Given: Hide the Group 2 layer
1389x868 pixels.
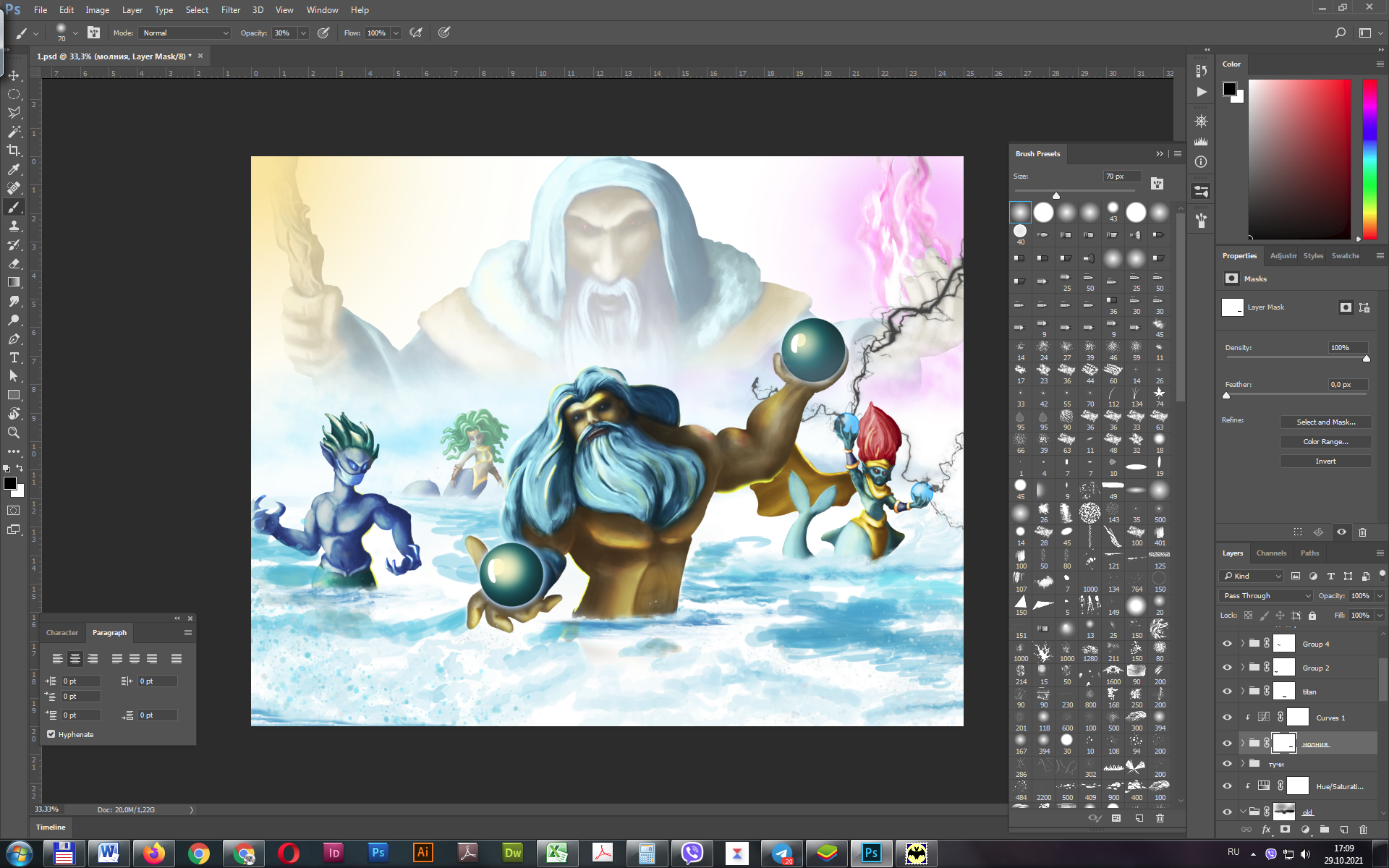Looking at the screenshot, I should pos(1227,668).
